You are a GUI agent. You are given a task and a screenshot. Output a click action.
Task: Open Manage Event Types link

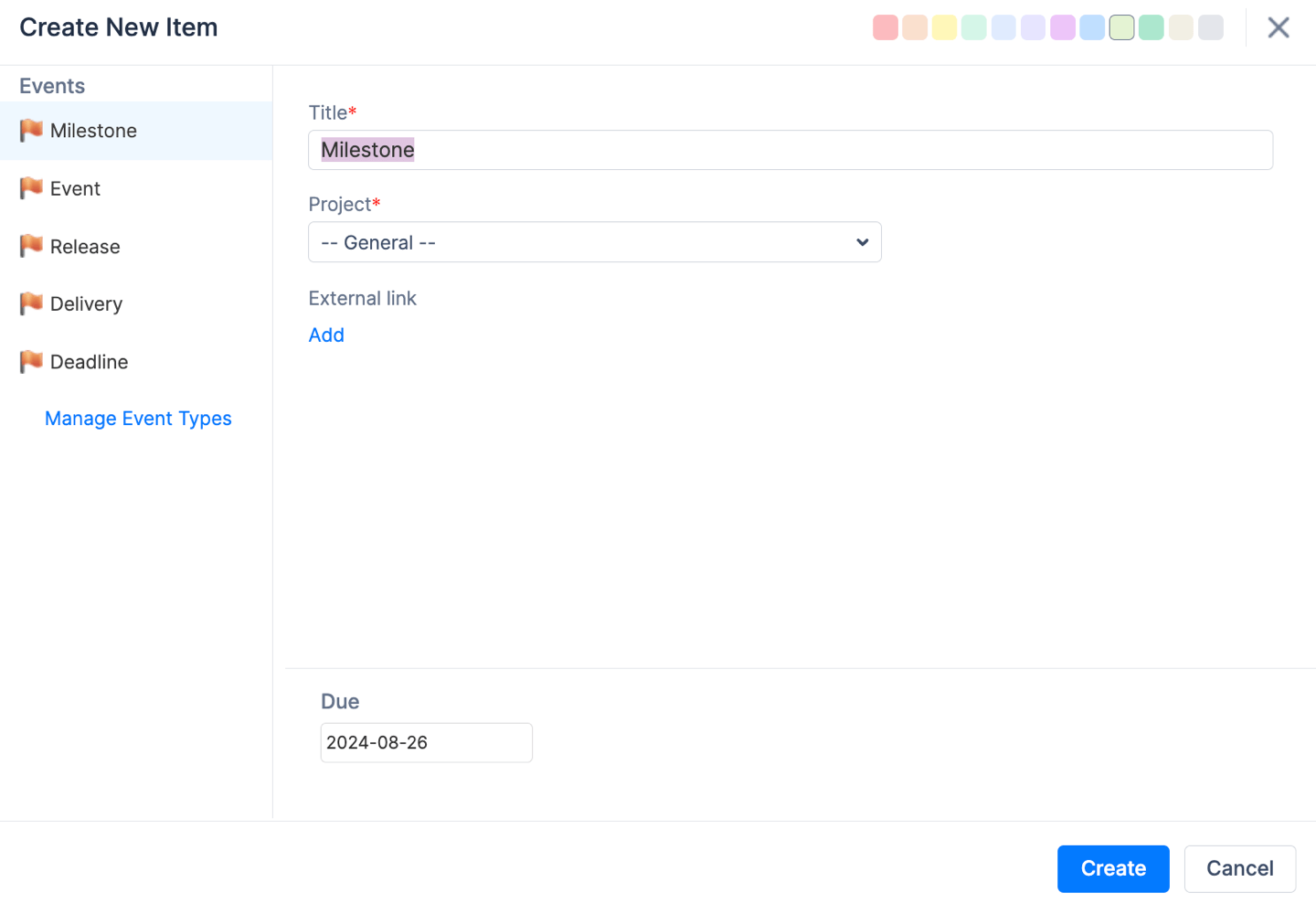click(x=138, y=419)
